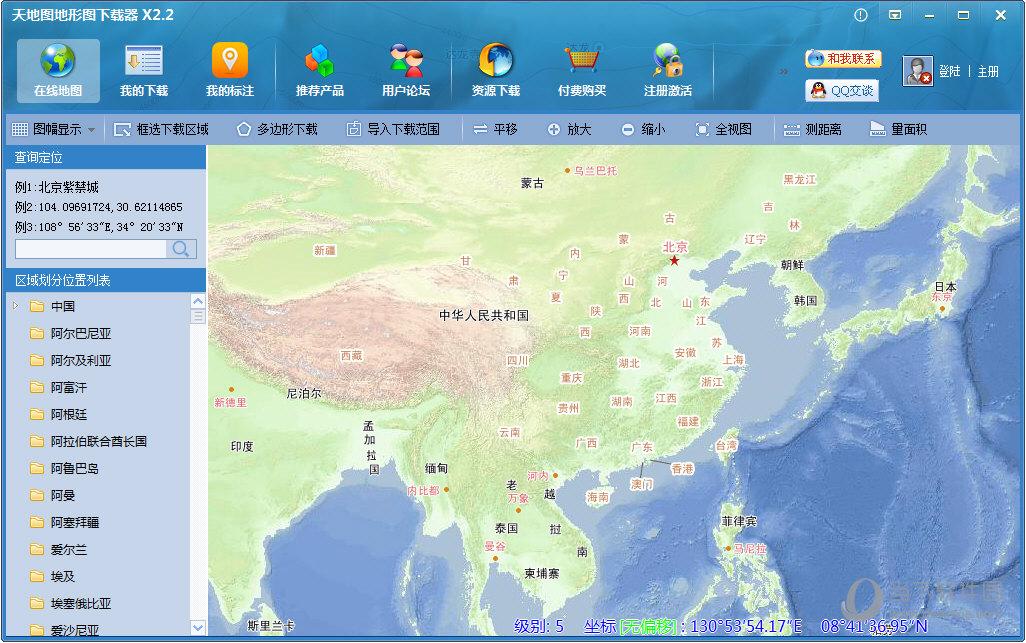The image size is (1026, 643).
Task: Click the search magnifier button
Action: tap(181, 249)
